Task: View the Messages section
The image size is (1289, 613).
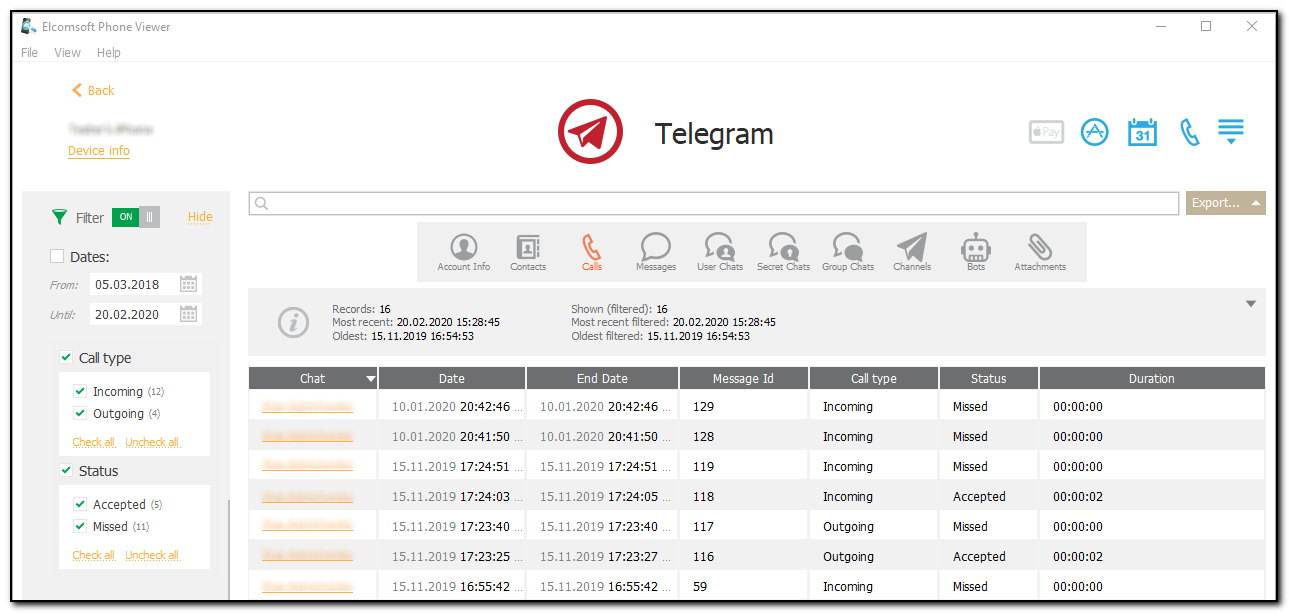Action: (655, 251)
